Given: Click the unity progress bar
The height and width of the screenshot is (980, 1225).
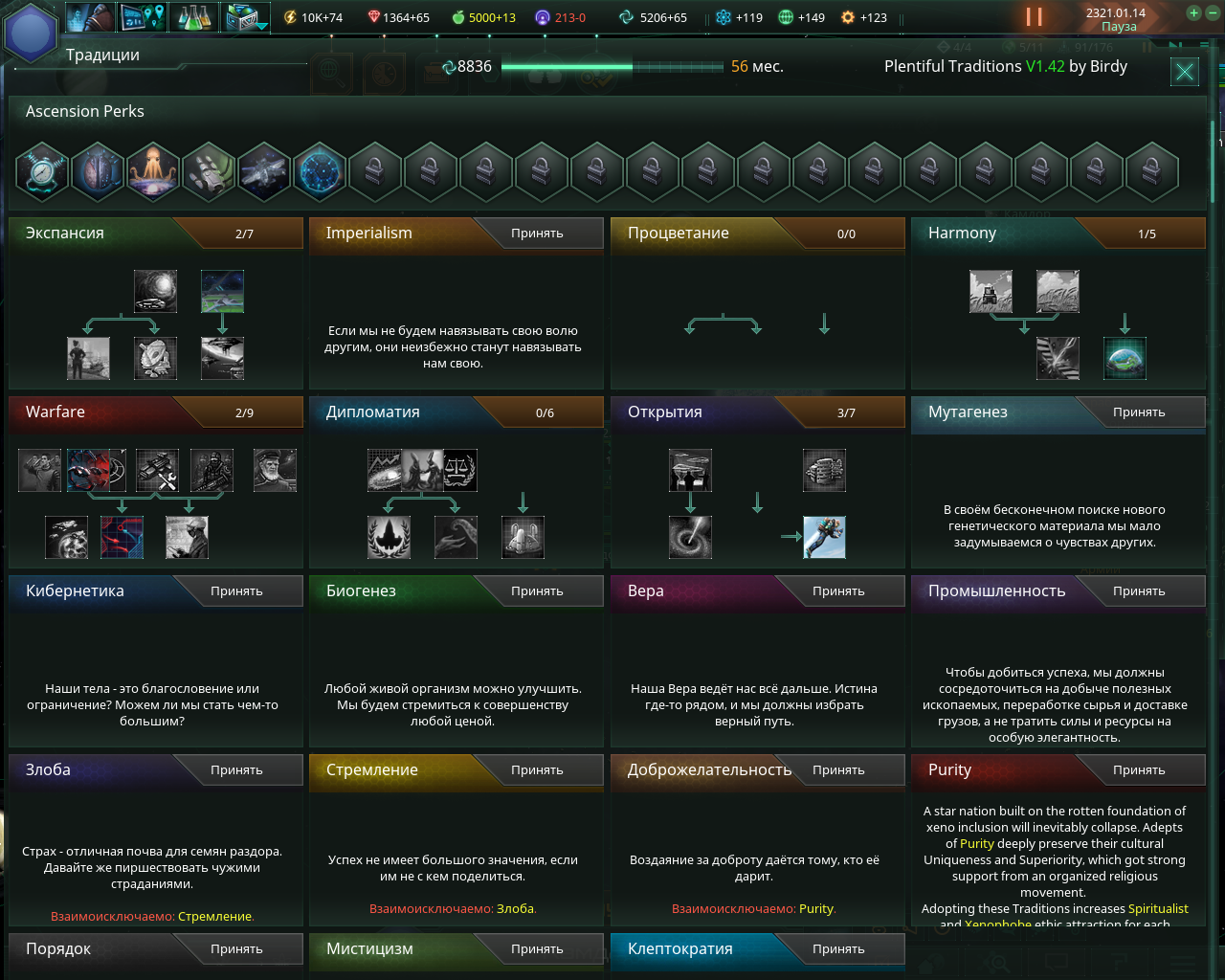Looking at the screenshot, I should pyautogui.click(x=612, y=67).
